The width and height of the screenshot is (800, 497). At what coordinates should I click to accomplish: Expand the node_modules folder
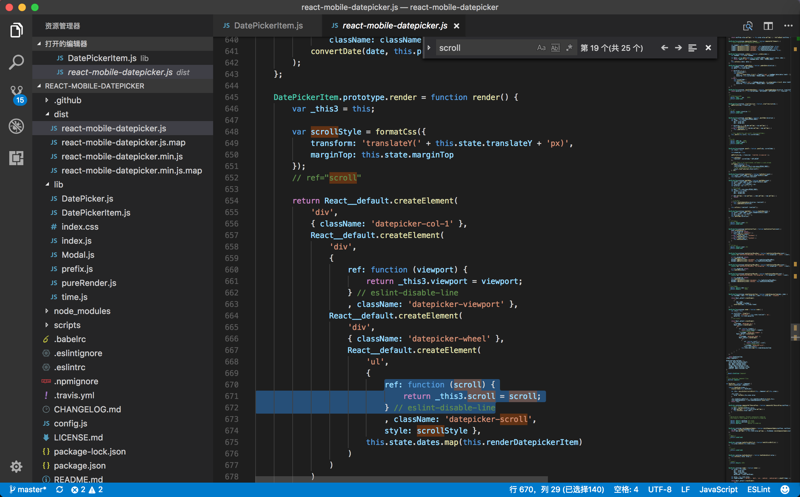point(82,311)
